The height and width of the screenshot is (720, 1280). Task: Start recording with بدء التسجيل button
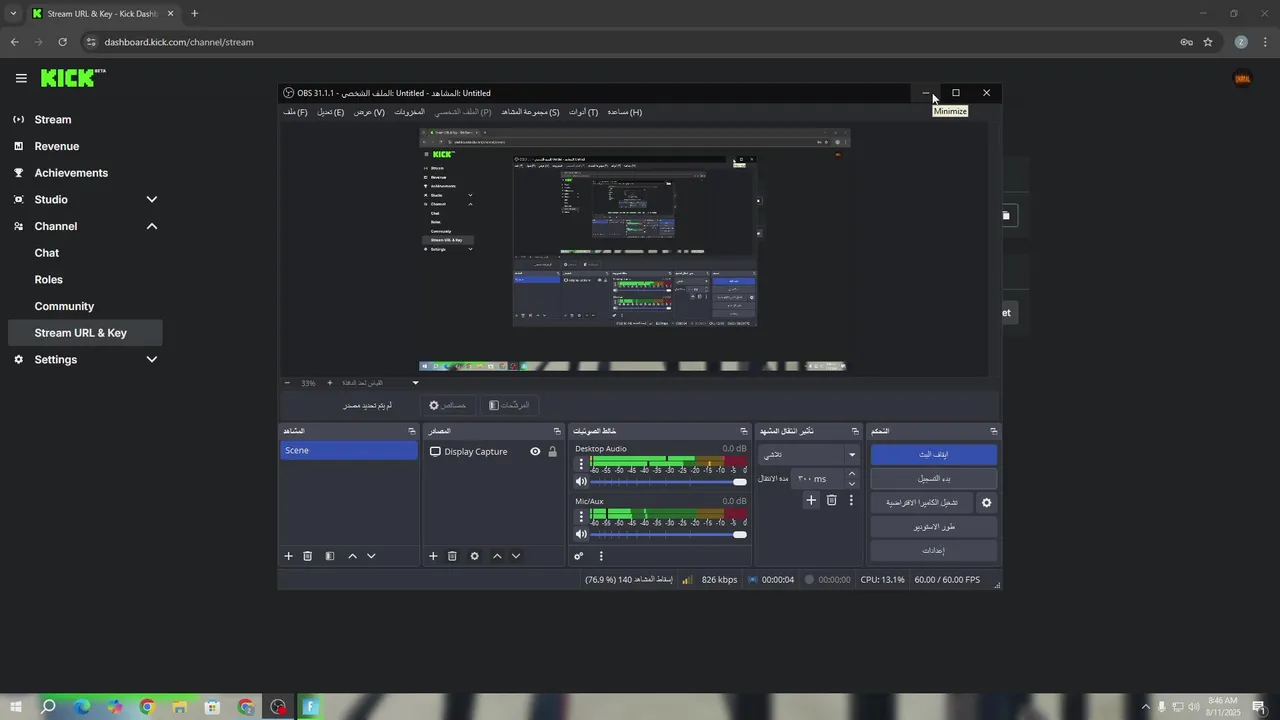click(x=933, y=478)
